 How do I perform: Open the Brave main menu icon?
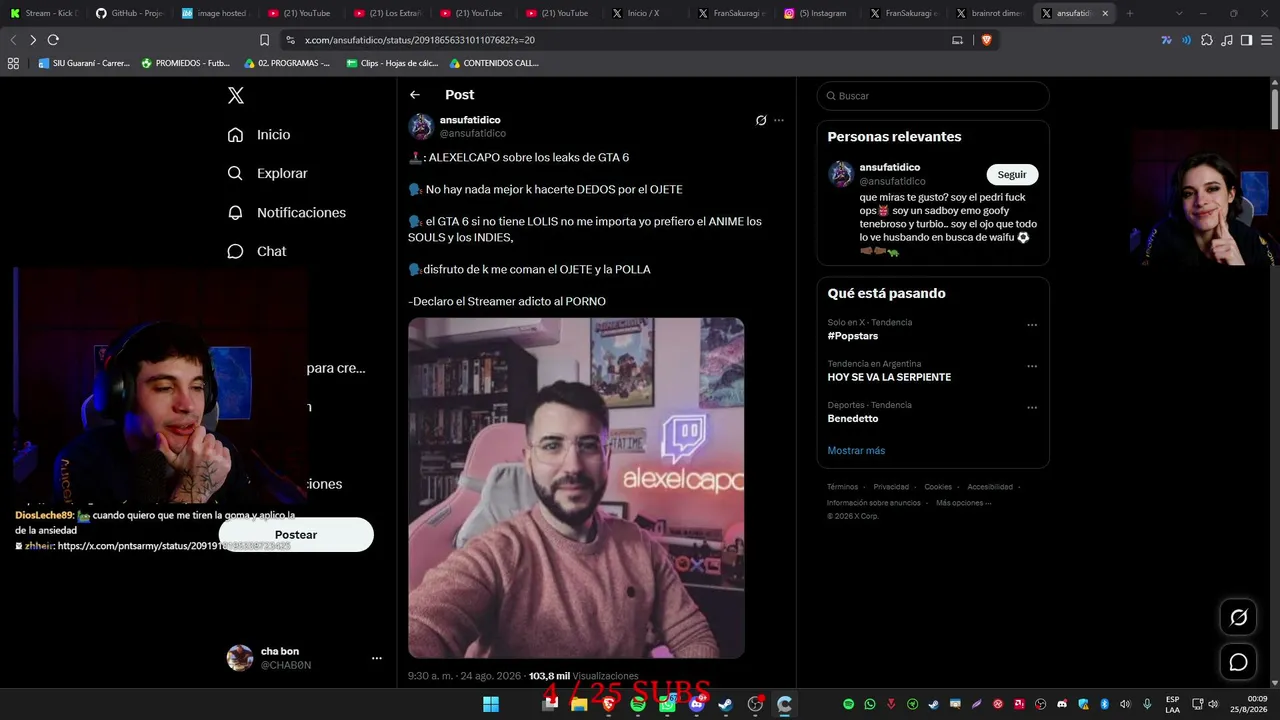tap(1266, 40)
